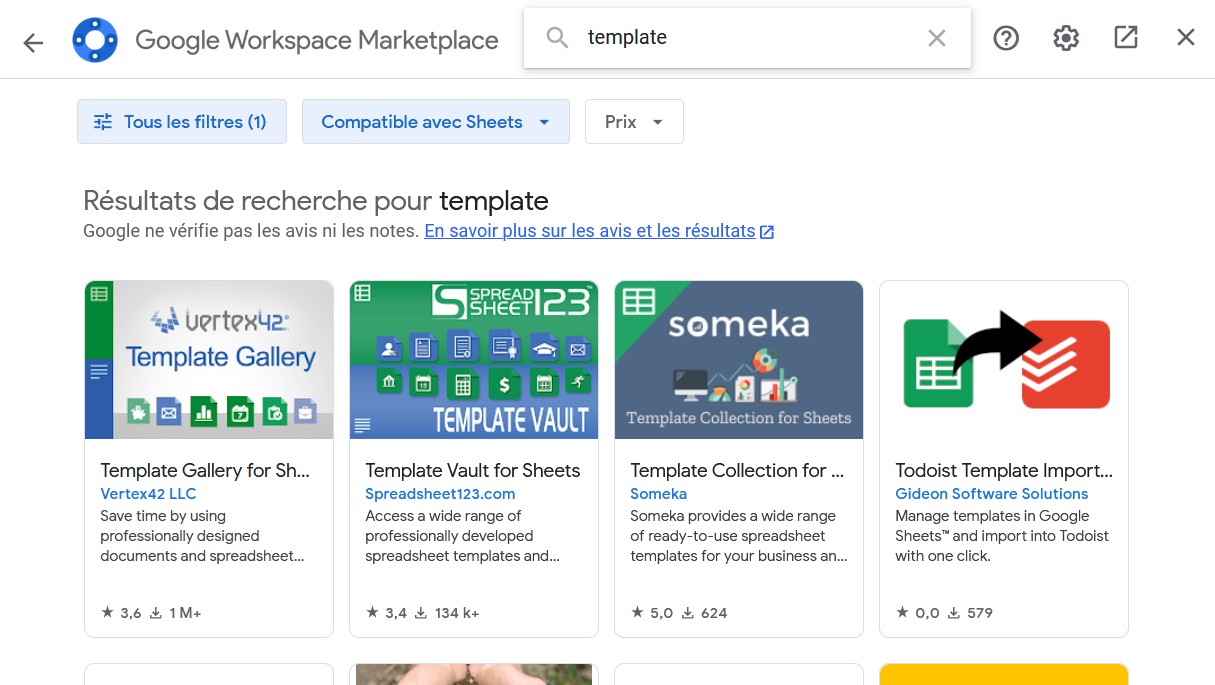Close the Marketplace dialog
This screenshot has width=1215, height=685.
[1186, 38]
